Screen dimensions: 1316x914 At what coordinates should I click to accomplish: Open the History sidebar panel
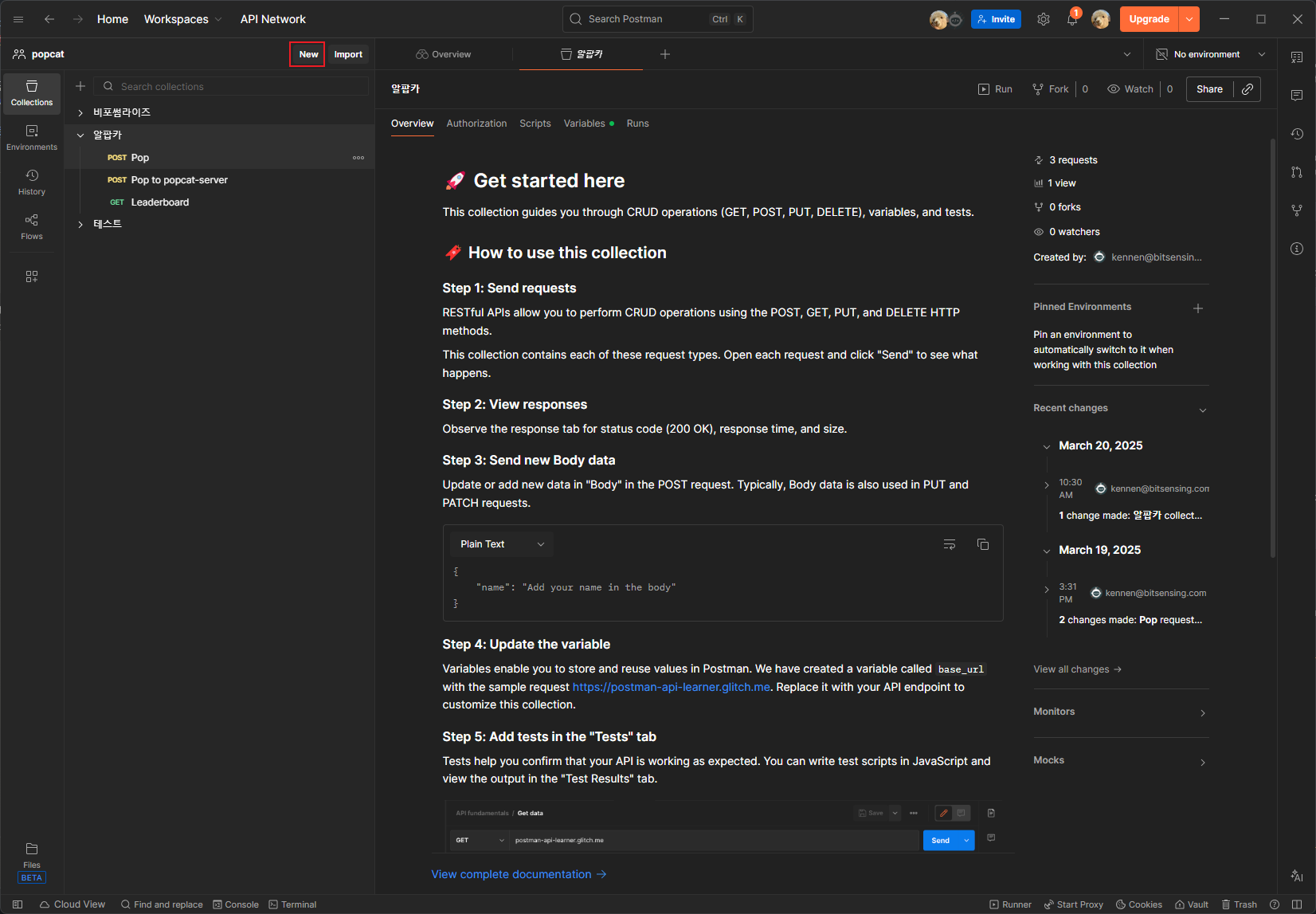32,182
